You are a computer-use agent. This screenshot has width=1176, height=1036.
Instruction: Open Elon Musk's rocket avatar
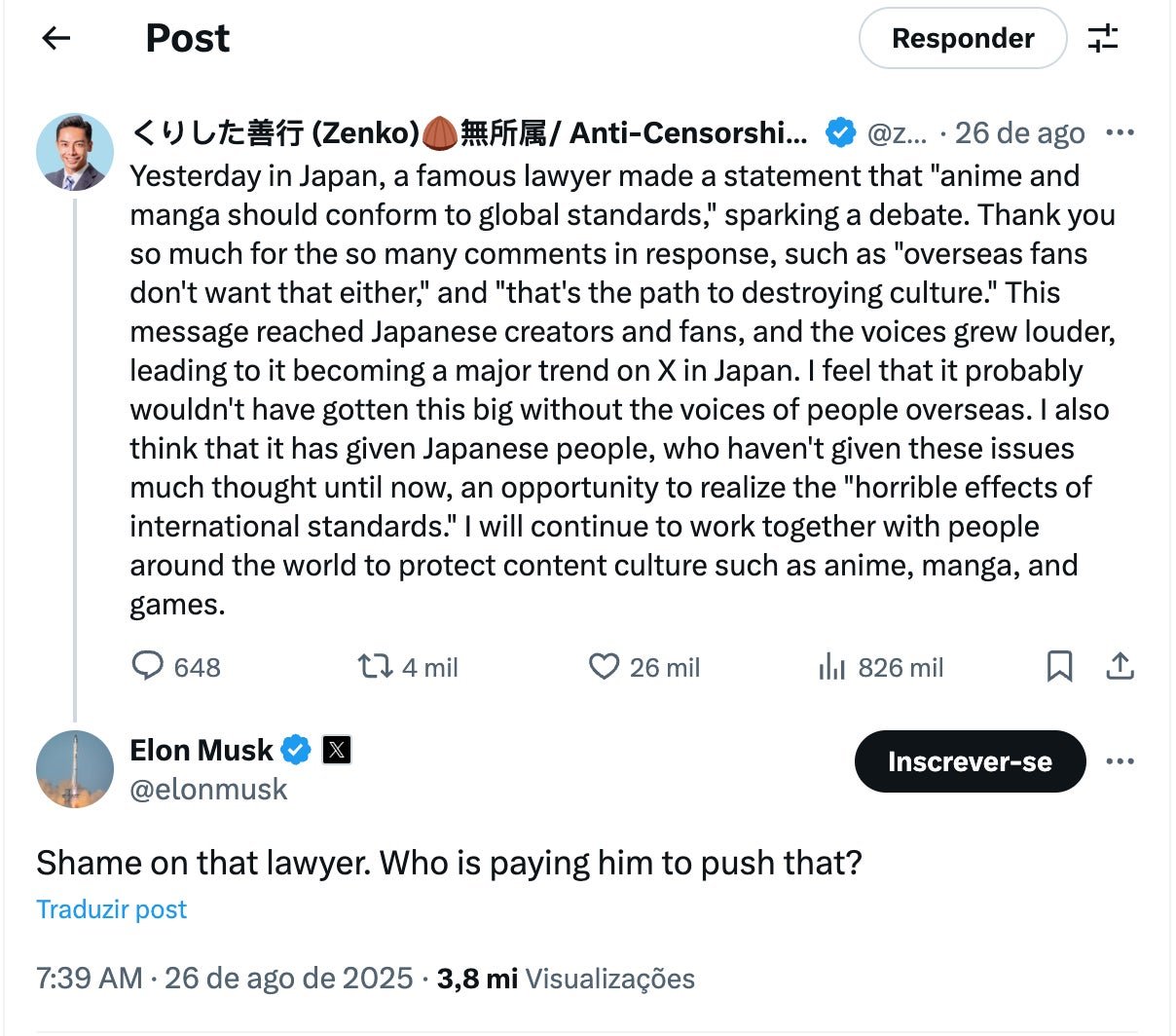(x=75, y=768)
